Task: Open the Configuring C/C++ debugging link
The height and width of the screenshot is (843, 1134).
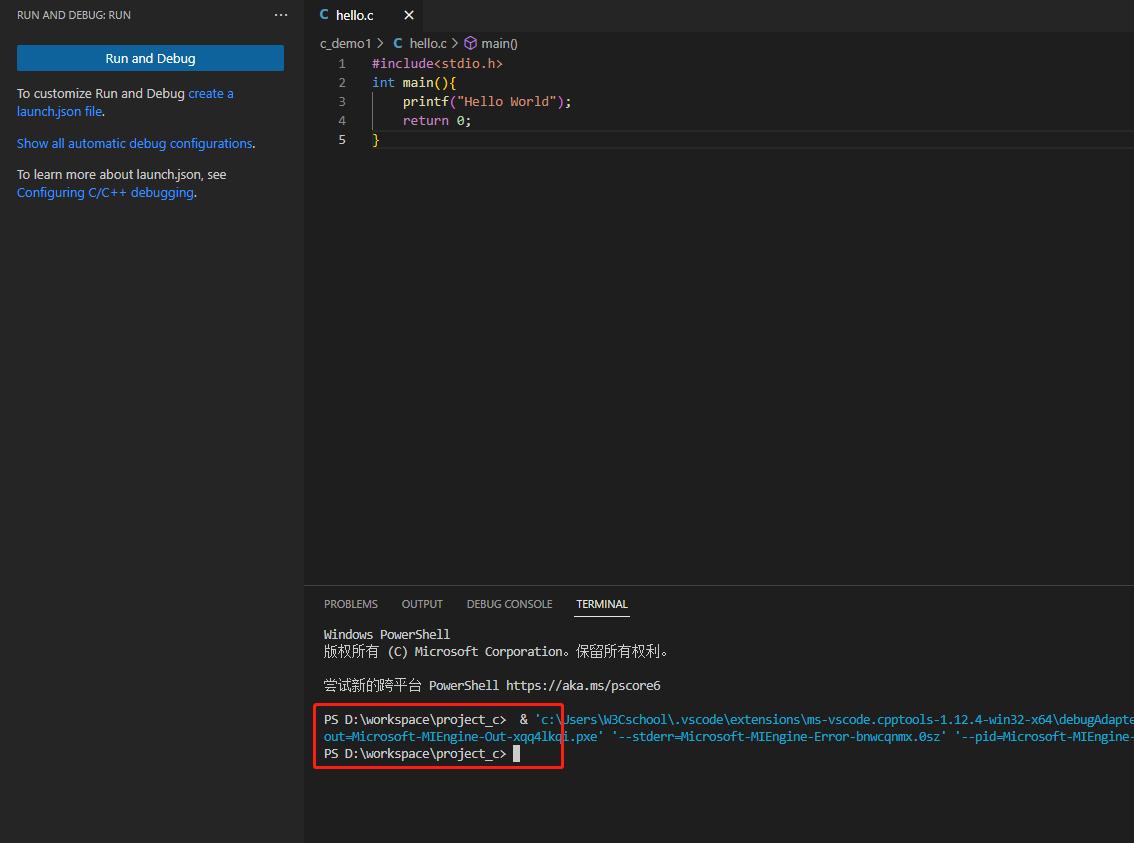Action: point(103,192)
